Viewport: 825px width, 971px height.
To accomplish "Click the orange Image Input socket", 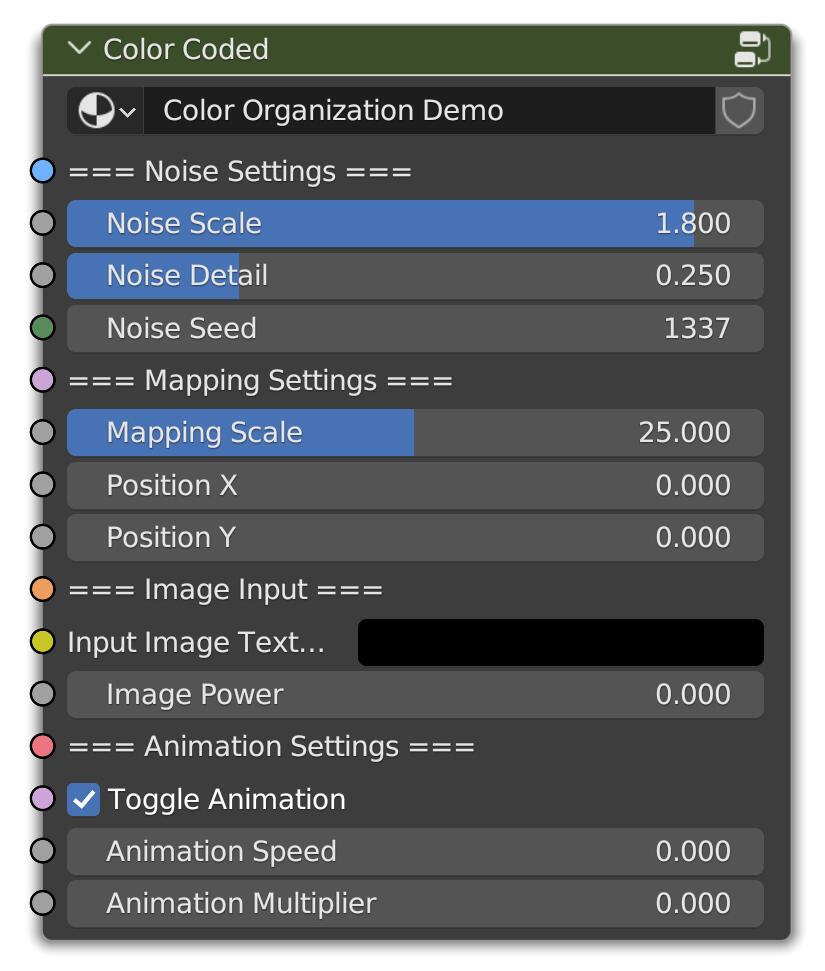I will click(x=42, y=589).
